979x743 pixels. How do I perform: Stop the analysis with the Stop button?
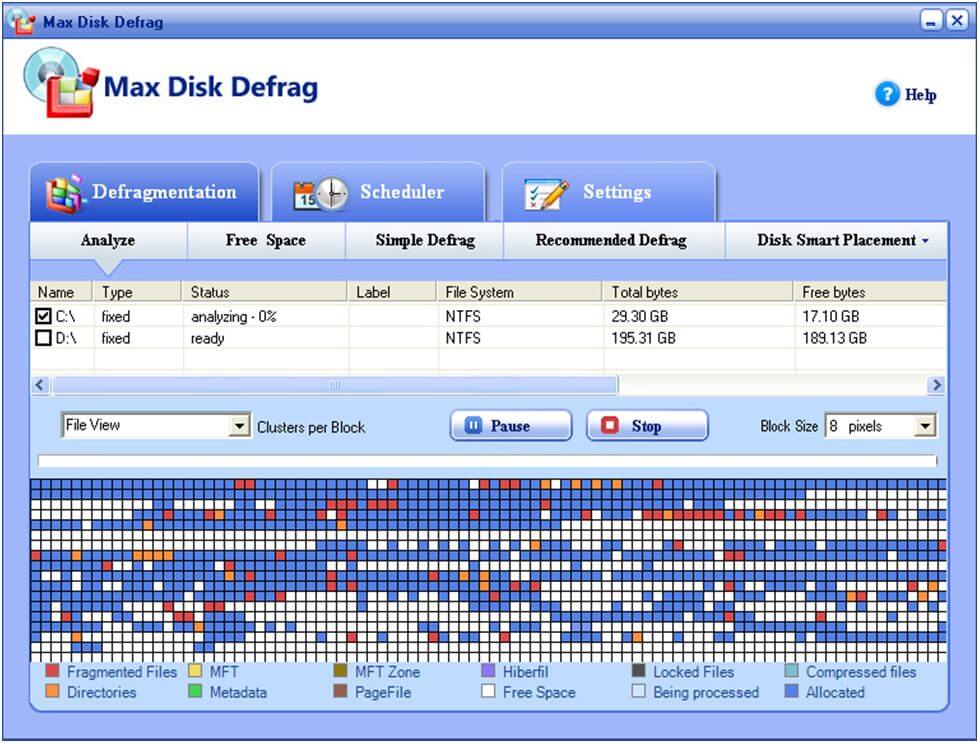(x=647, y=425)
